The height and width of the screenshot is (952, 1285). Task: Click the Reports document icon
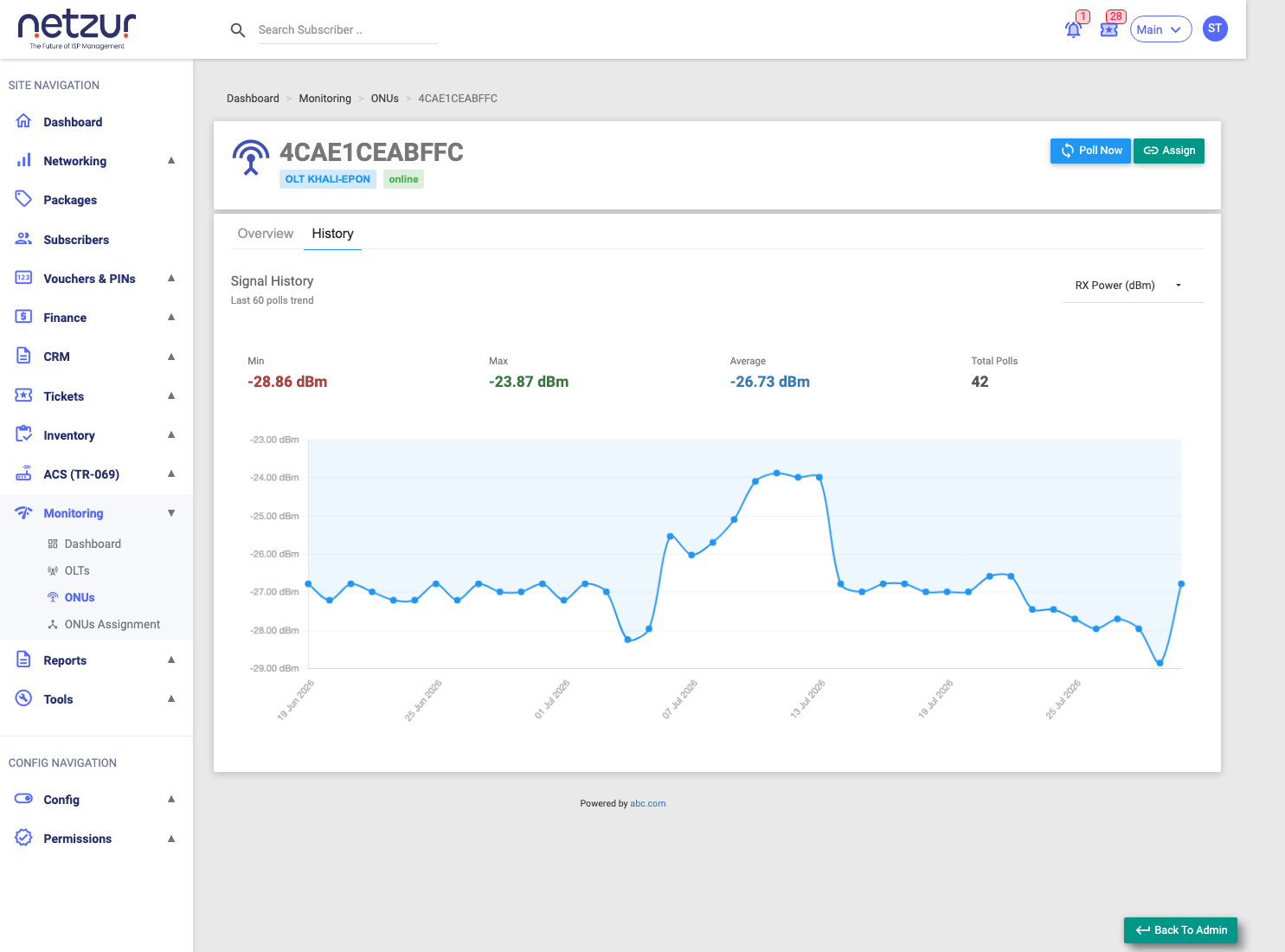click(24, 659)
